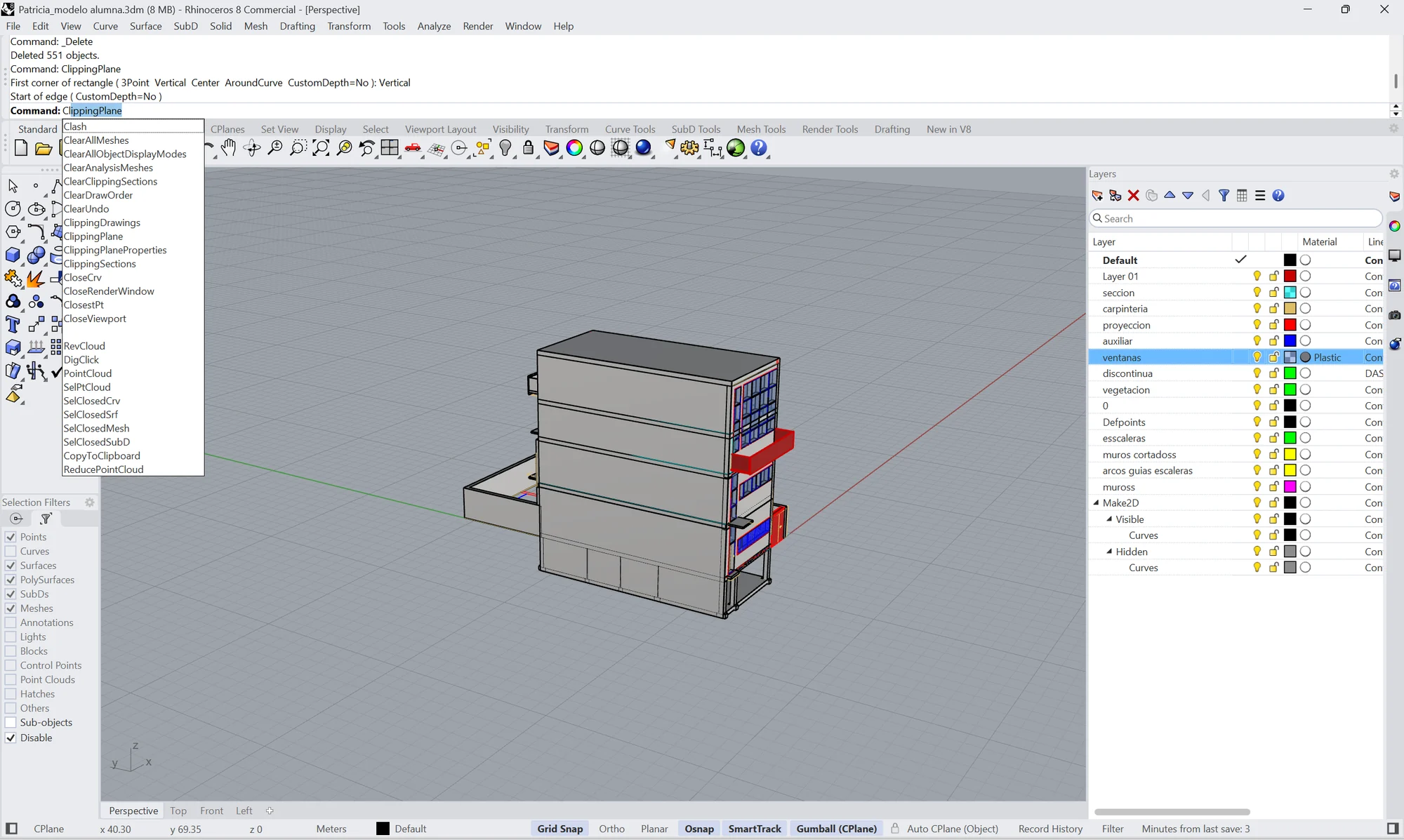Choose ClippingPlaneProperties from the autocomplete list
The width and height of the screenshot is (1404, 840).
(x=115, y=250)
